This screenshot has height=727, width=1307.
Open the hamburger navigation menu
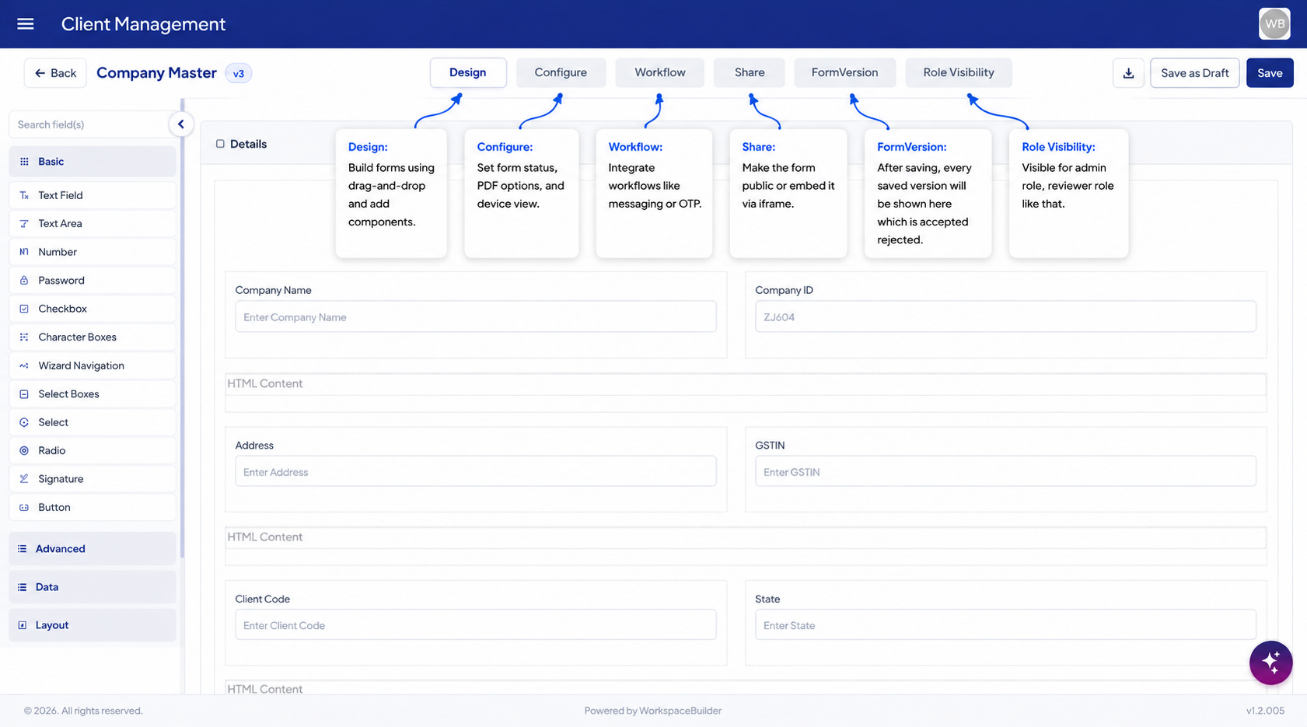tap(26, 24)
